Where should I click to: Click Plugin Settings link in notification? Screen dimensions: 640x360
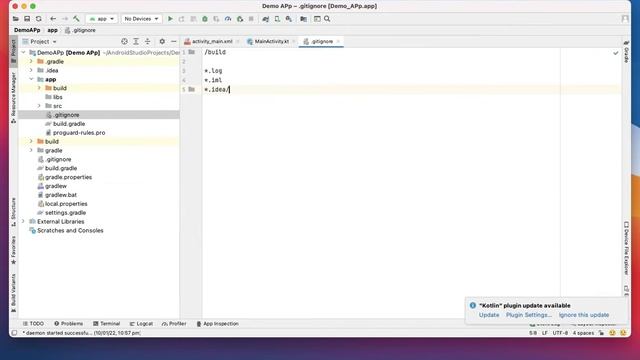(x=529, y=315)
